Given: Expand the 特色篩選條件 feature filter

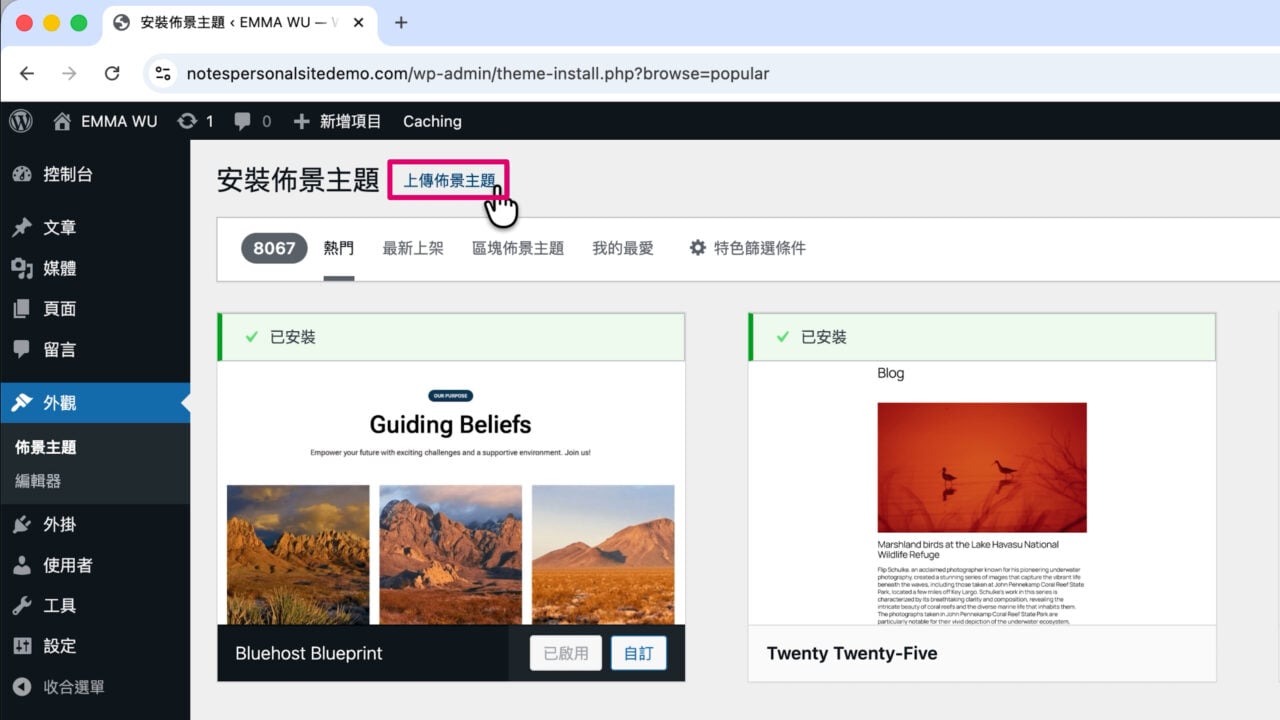Looking at the screenshot, I should click(747, 248).
